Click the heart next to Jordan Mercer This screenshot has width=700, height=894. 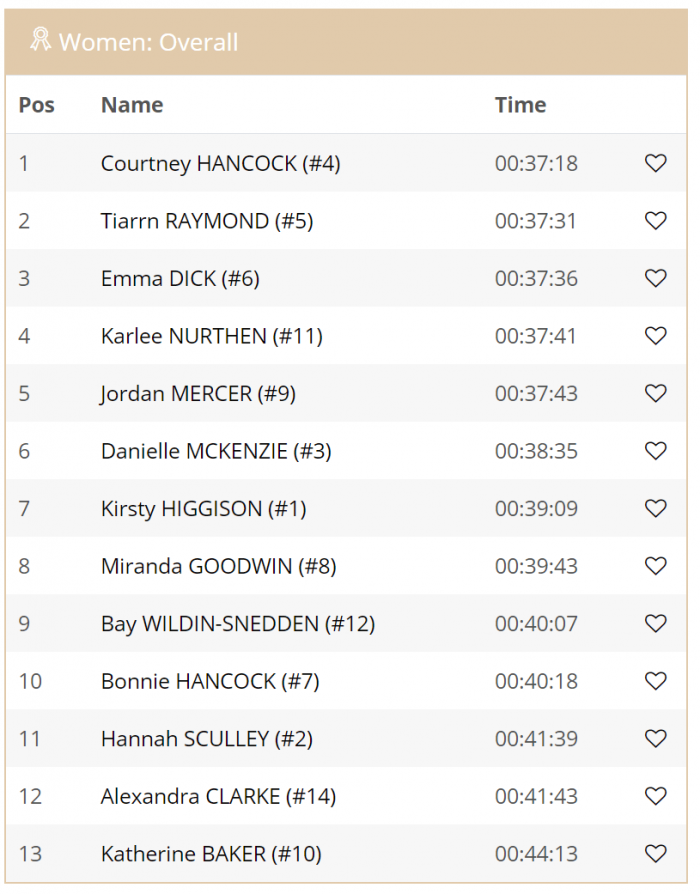click(655, 394)
